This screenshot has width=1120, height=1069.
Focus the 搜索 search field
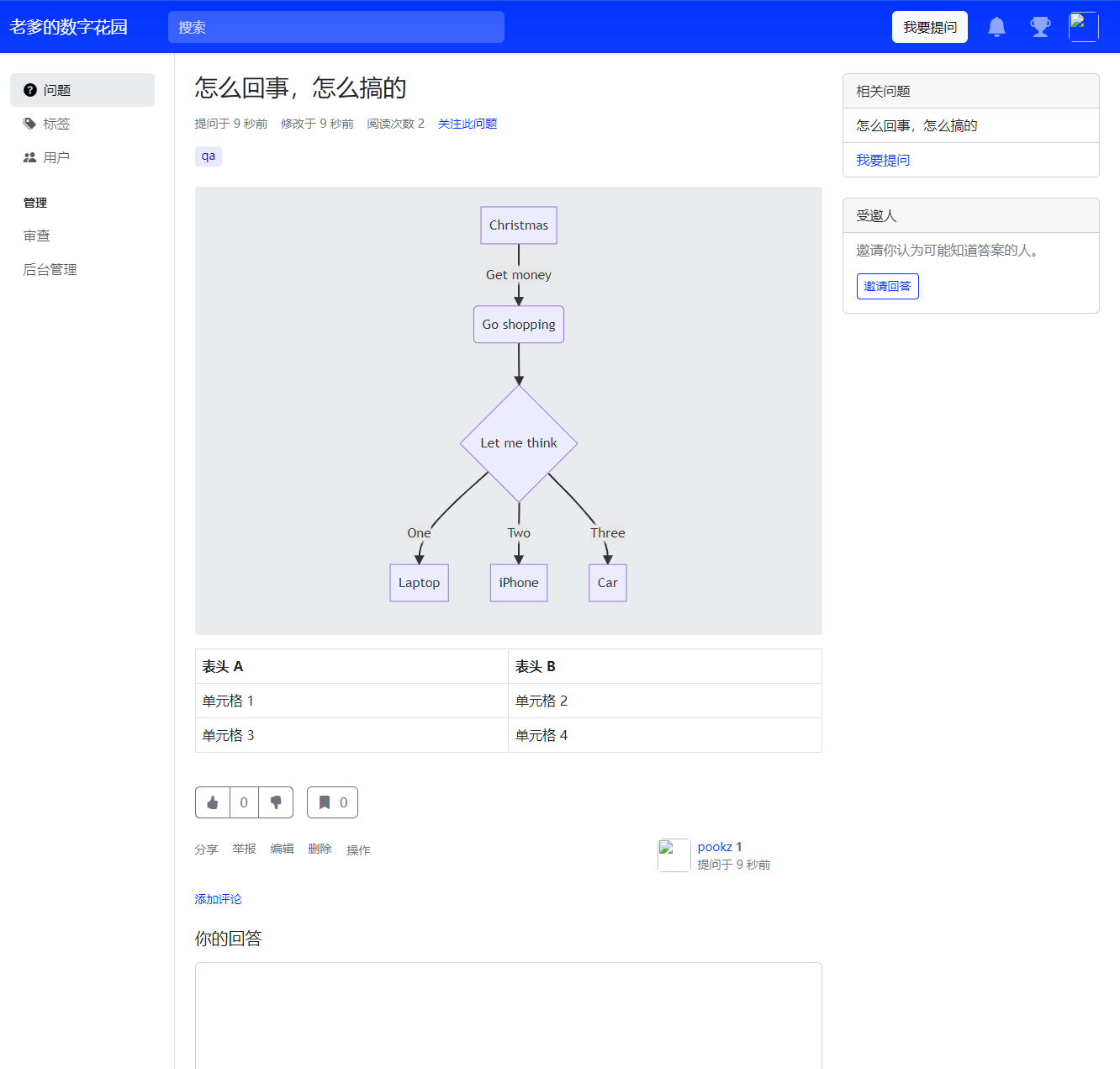click(335, 27)
